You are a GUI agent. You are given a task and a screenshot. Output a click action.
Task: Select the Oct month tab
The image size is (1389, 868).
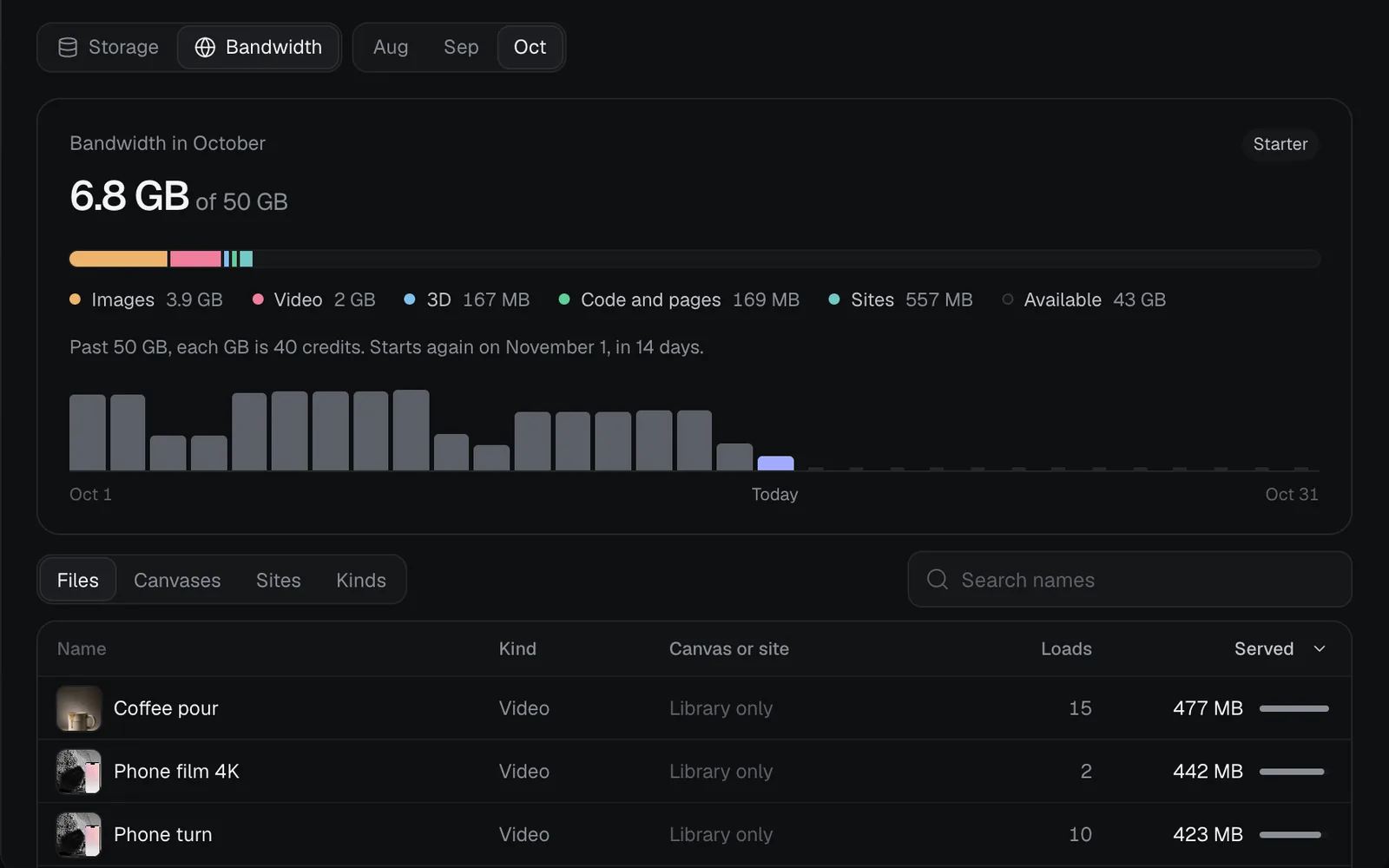[530, 47]
